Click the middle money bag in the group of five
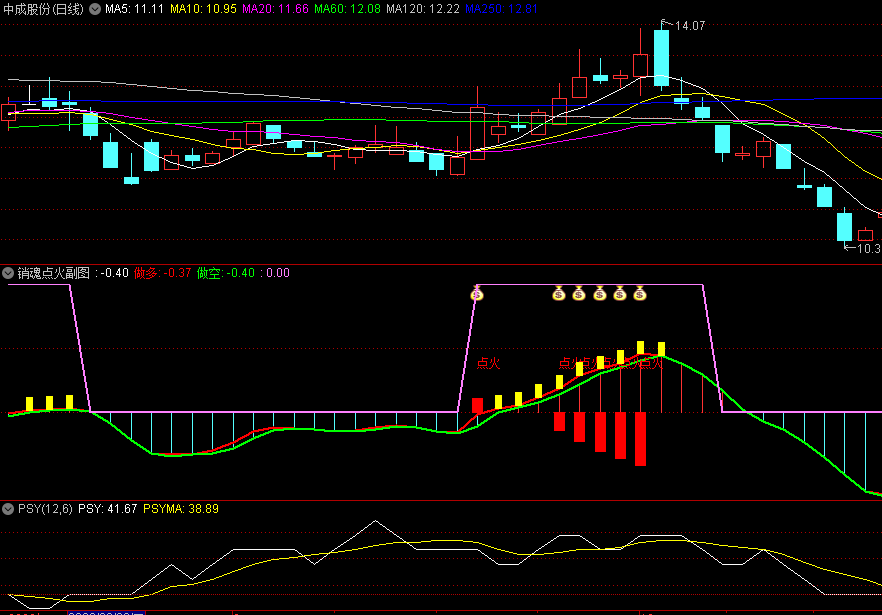 [600, 293]
